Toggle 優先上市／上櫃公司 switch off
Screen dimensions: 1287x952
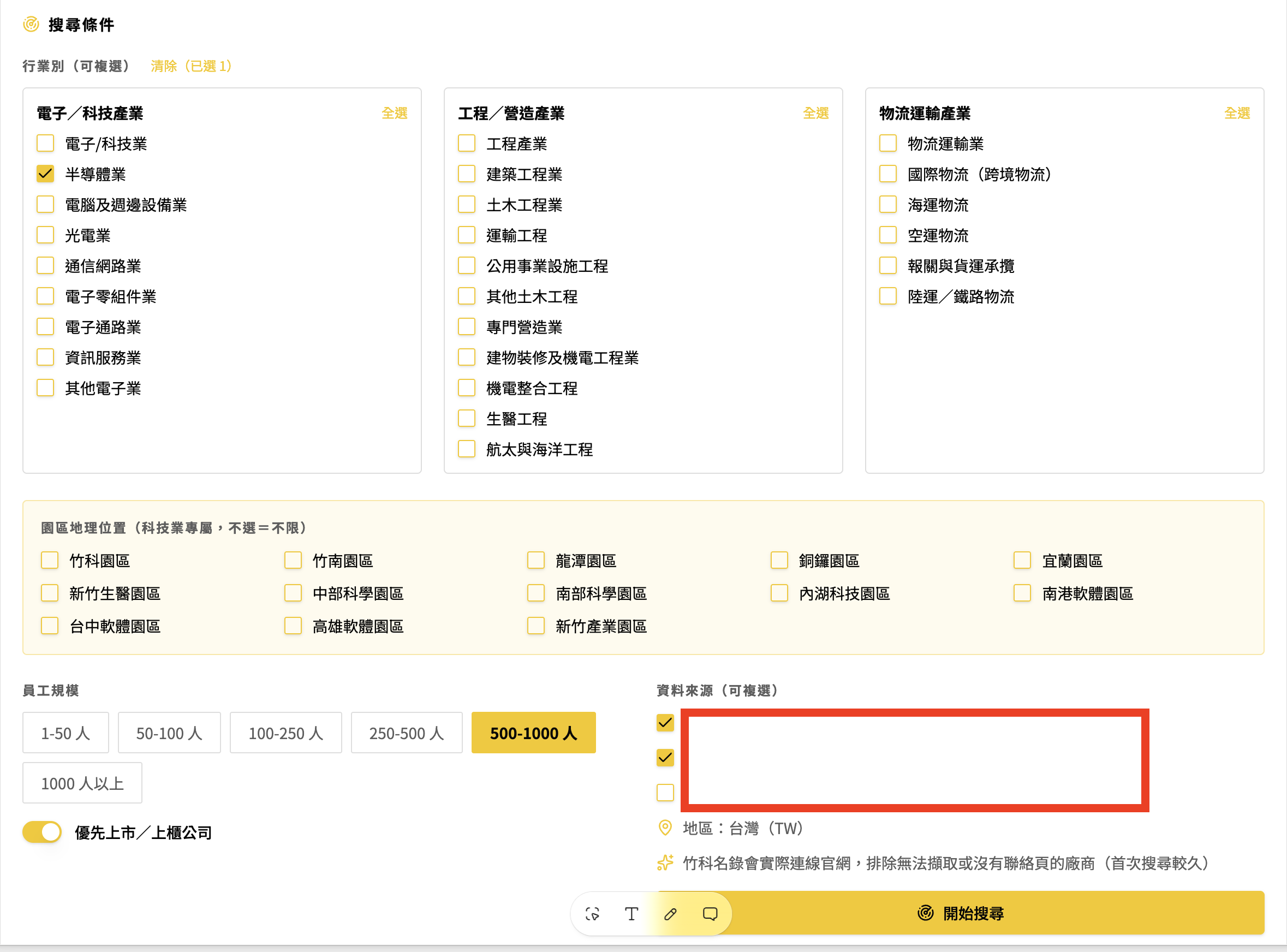42,832
